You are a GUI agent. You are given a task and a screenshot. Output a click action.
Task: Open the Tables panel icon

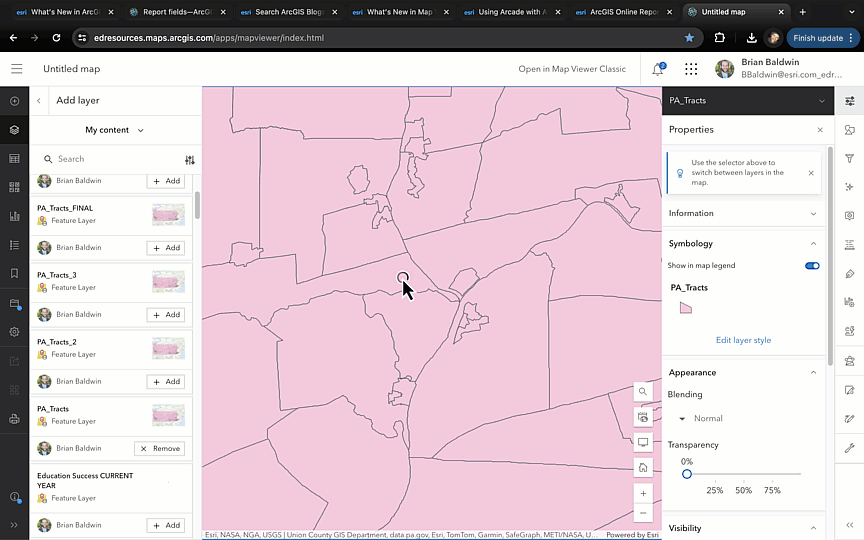click(14, 159)
